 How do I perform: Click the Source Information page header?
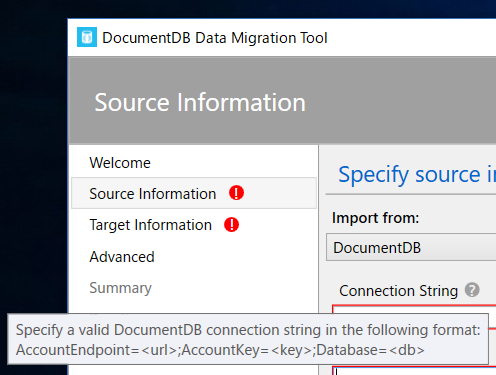(x=200, y=102)
